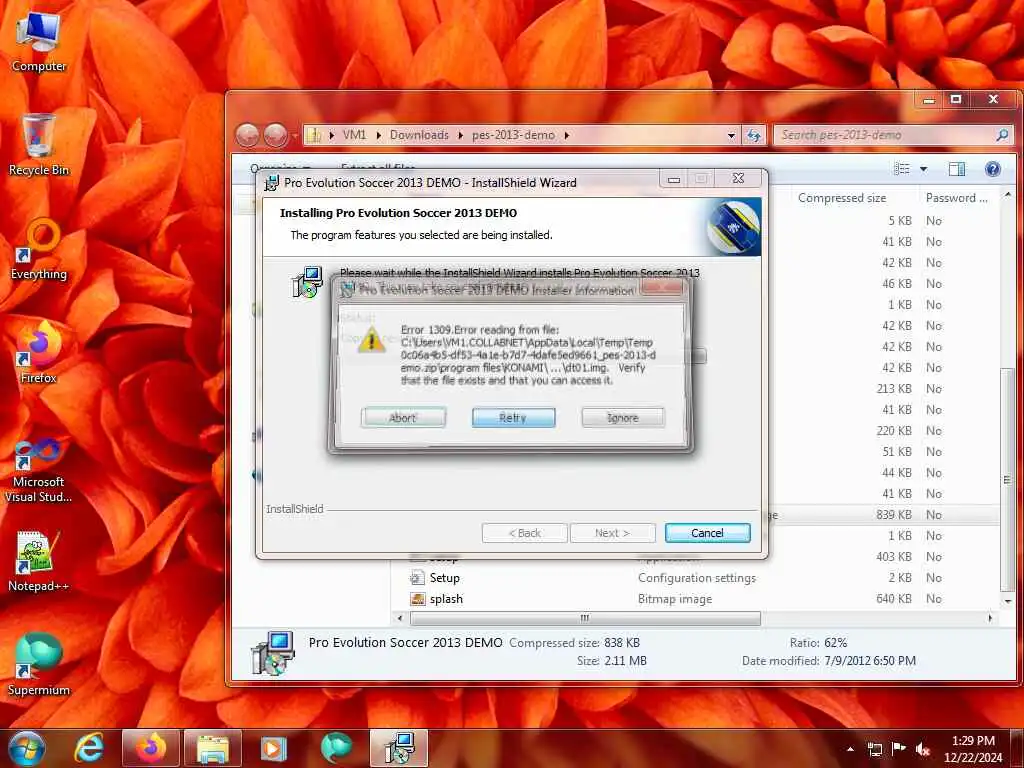This screenshot has width=1024, height=768.
Task: Click Ignore in the error dialog
Action: coord(623,418)
